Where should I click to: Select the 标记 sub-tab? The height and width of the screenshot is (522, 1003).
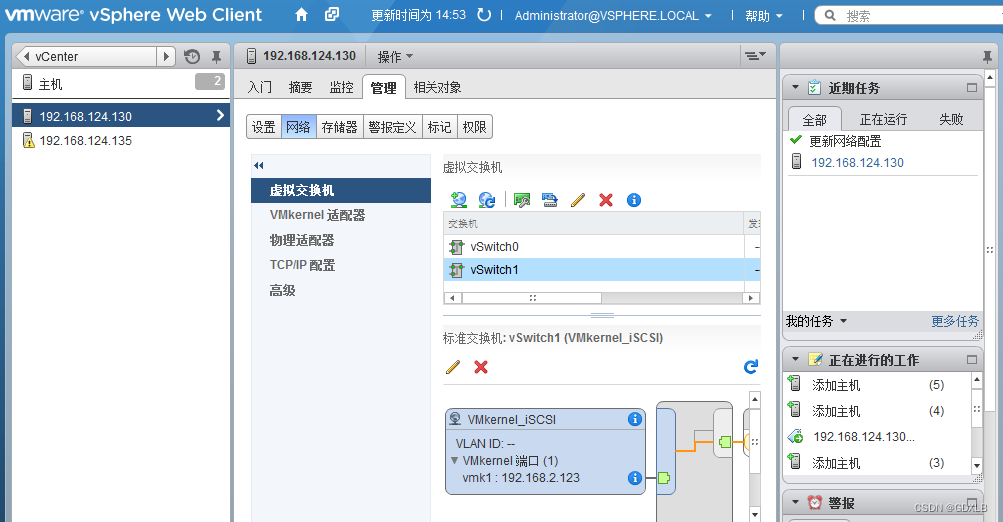tap(439, 127)
